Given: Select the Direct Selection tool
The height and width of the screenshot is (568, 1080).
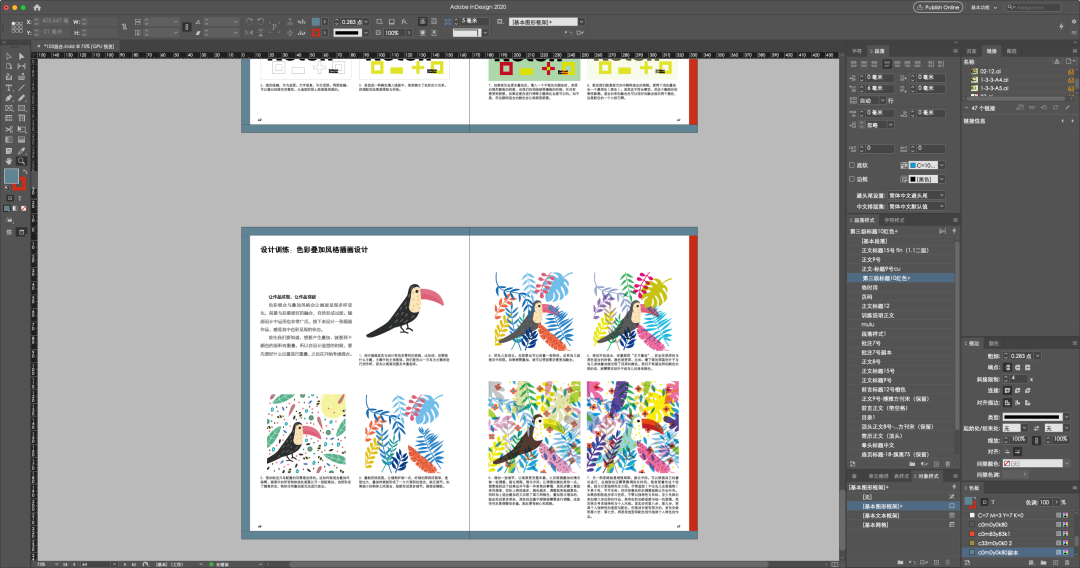Looking at the screenshot, I should (x=21, y=56).
